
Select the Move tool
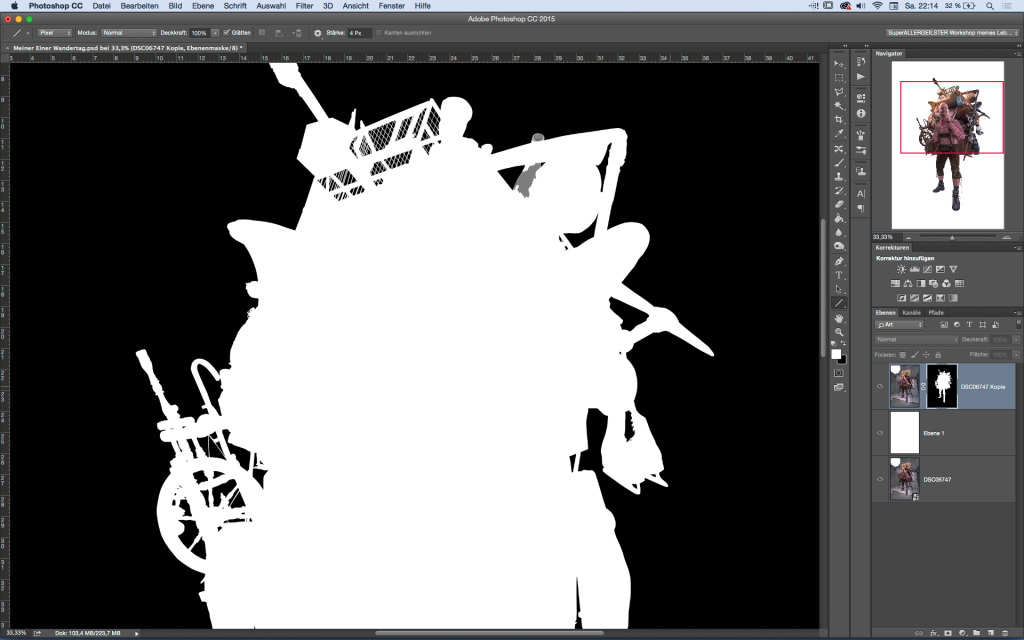(x=839, y=64)
